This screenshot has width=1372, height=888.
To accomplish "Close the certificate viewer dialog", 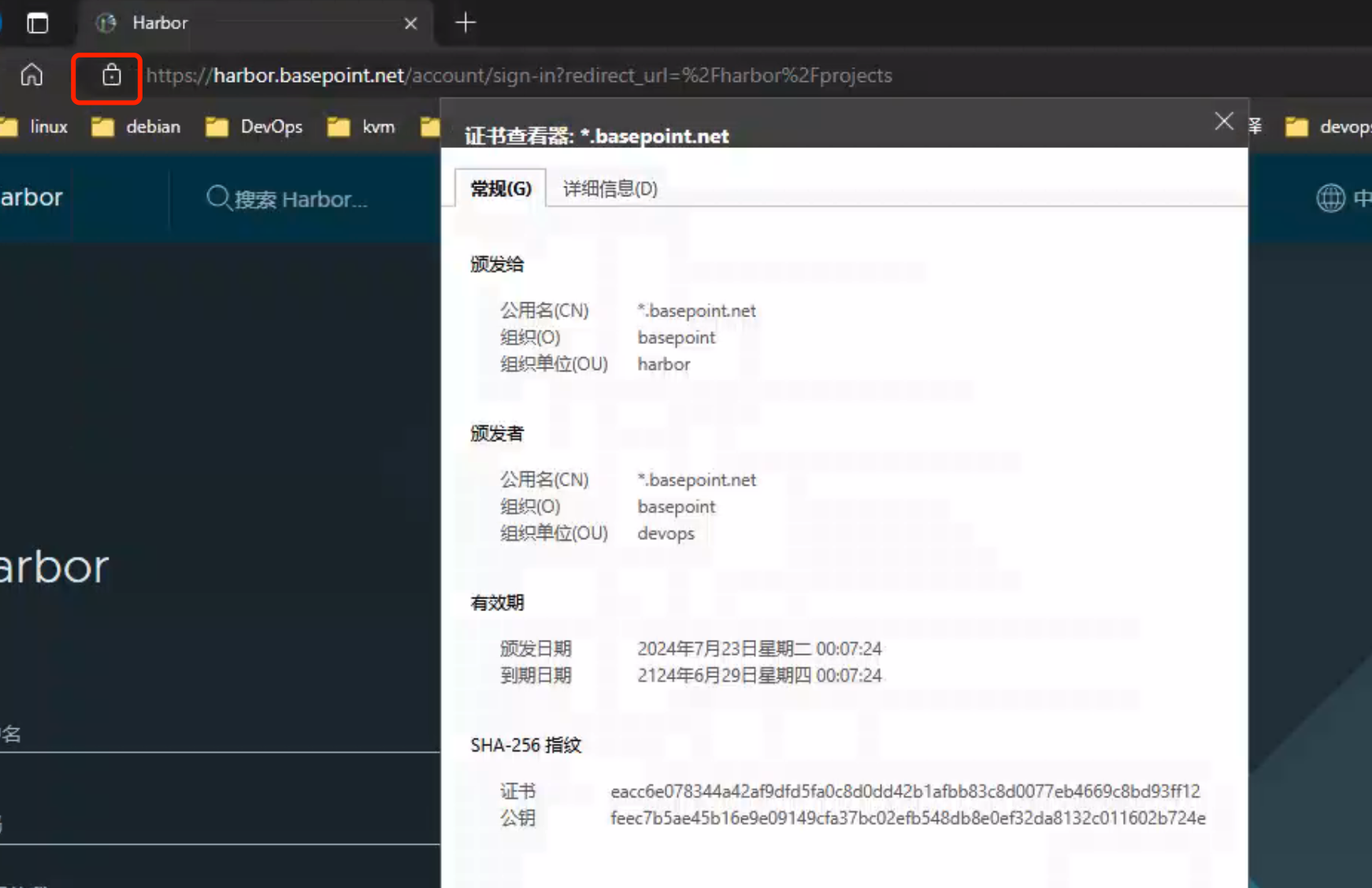I will (x=1223, y=121).
